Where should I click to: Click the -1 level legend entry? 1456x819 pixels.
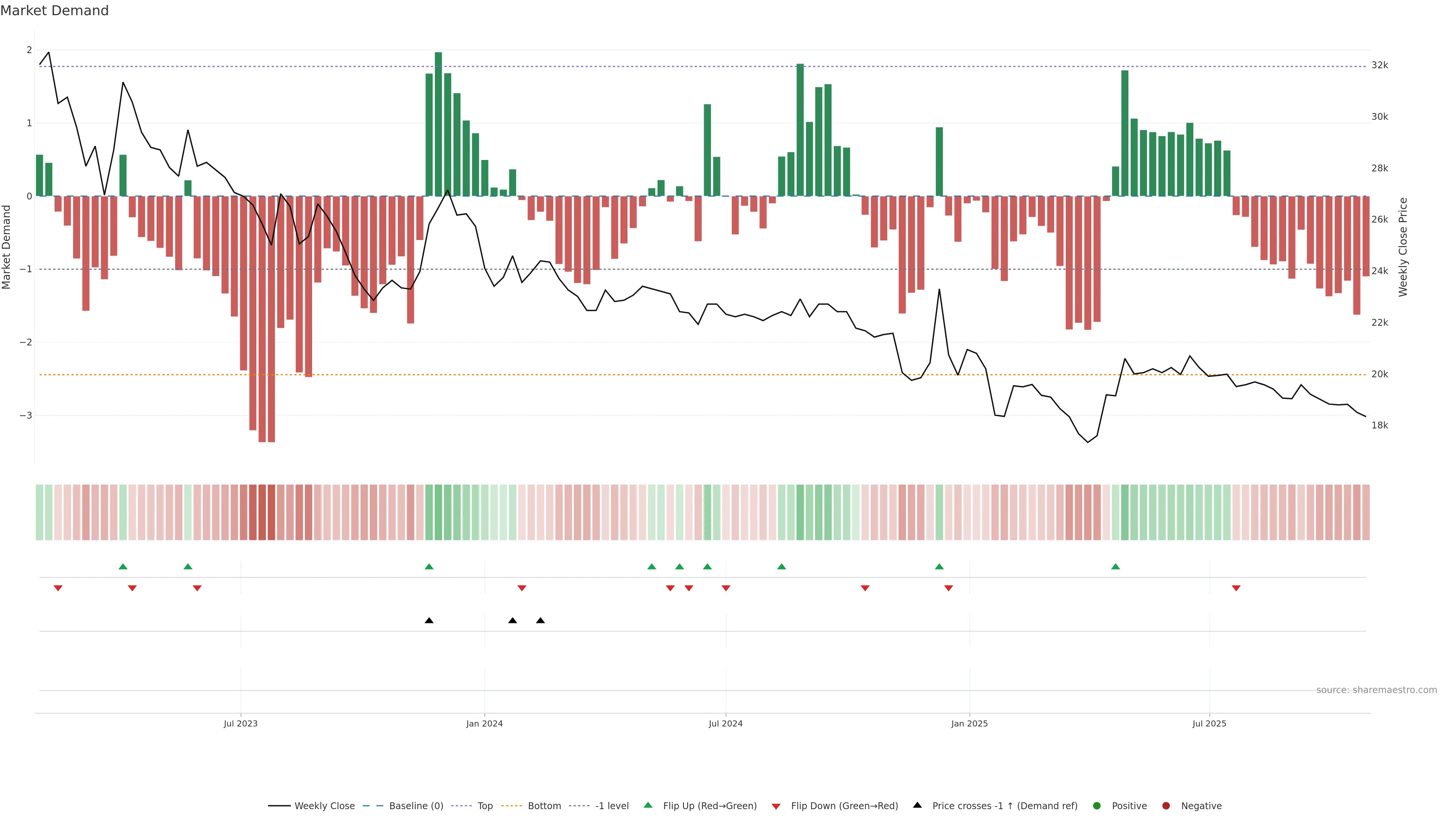pyautogui.click(x=612, y=805)
